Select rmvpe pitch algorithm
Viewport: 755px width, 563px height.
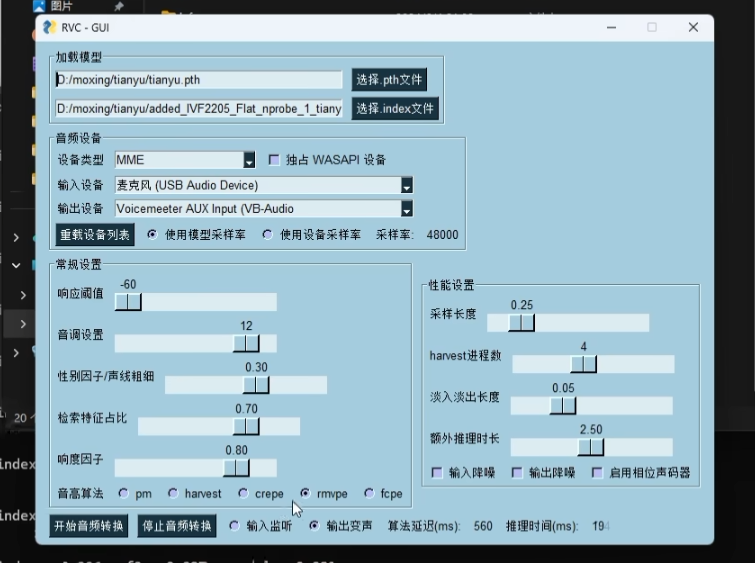click(x=305, y=493)
